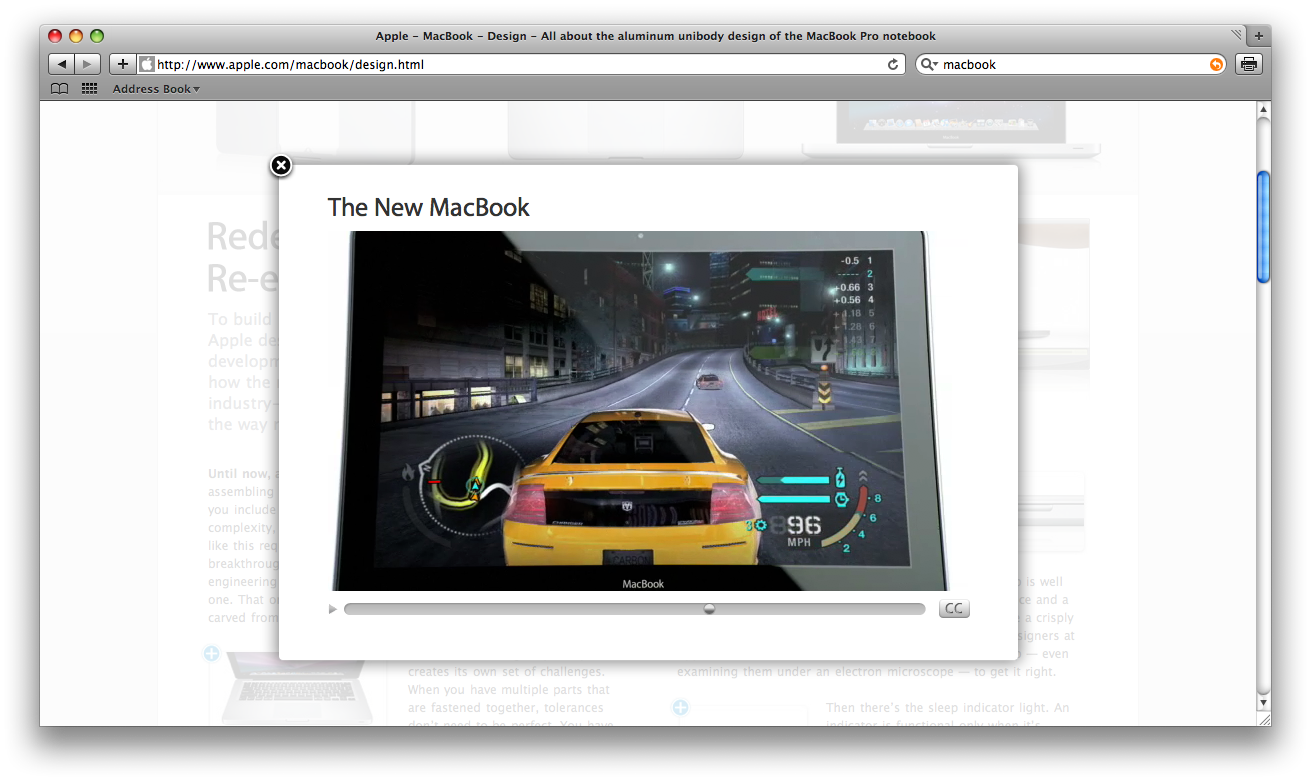Click the scrollbar down arrow
1311x781 pixels.
(1264, 703)
